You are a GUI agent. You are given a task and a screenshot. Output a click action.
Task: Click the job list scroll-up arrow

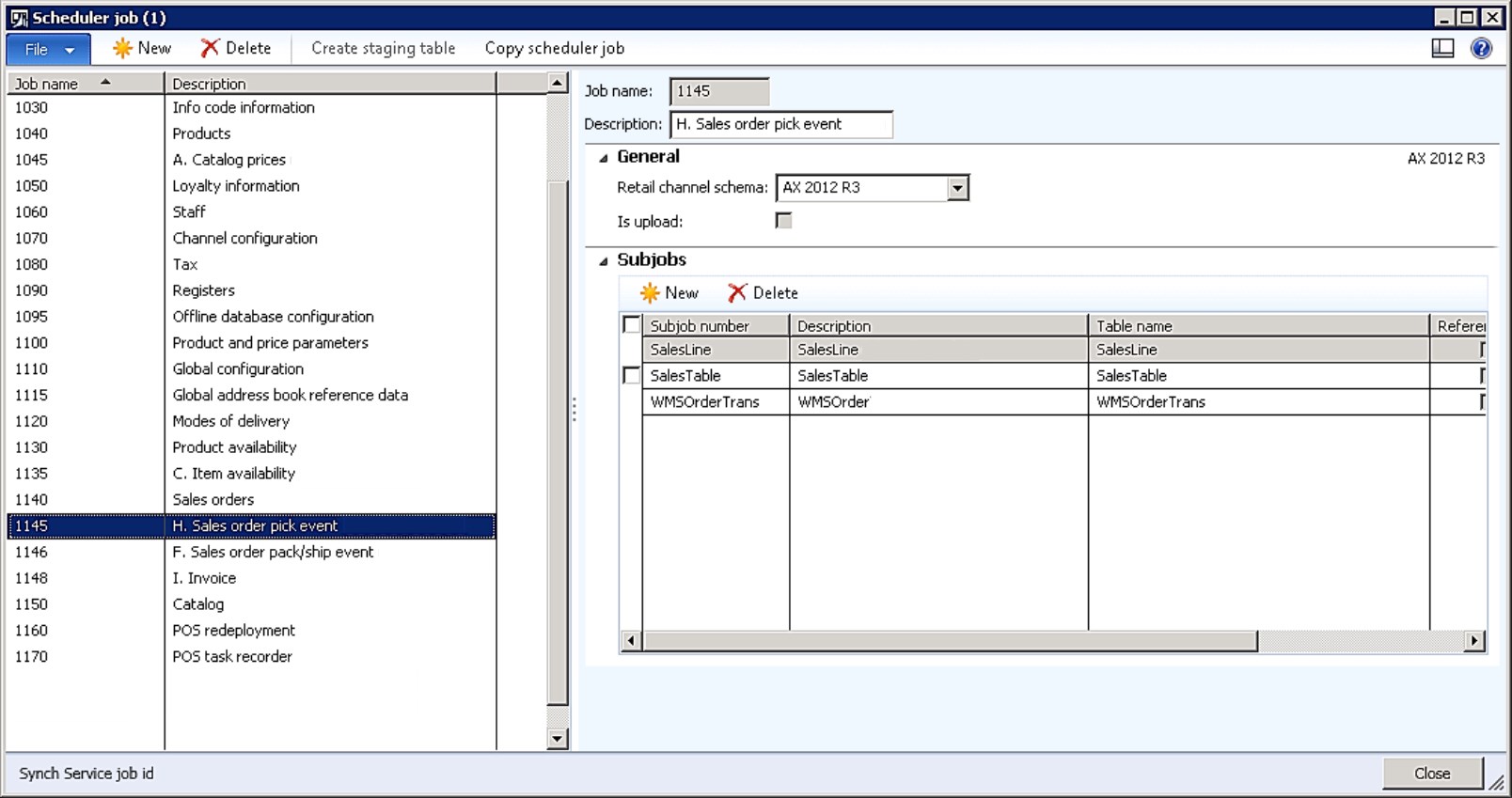point(558,84)
